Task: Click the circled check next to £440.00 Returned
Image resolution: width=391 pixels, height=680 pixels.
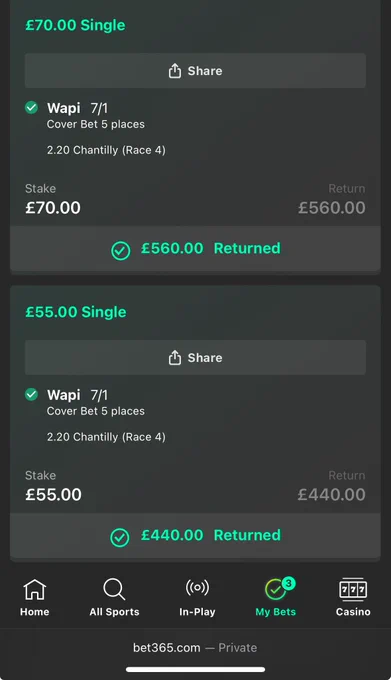Action: pos(120,538)
